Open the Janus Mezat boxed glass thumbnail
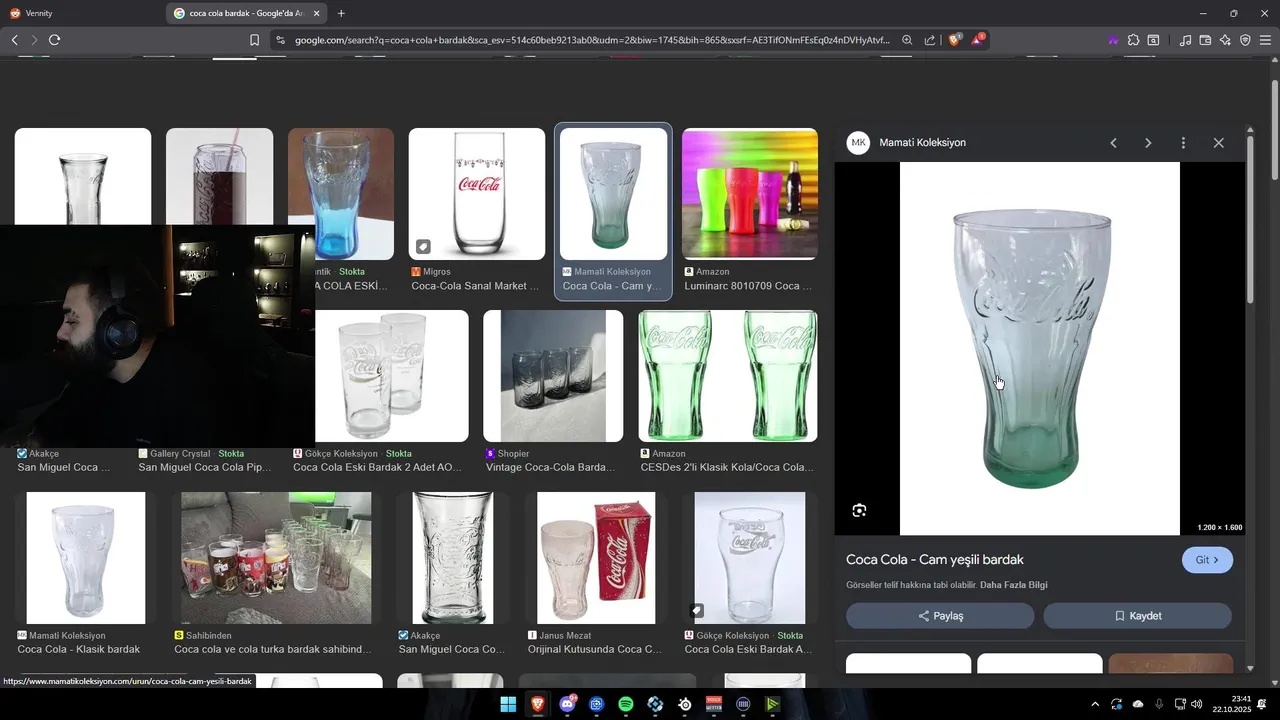This screenshot has width=1280, height=720. tap(596, 558)
